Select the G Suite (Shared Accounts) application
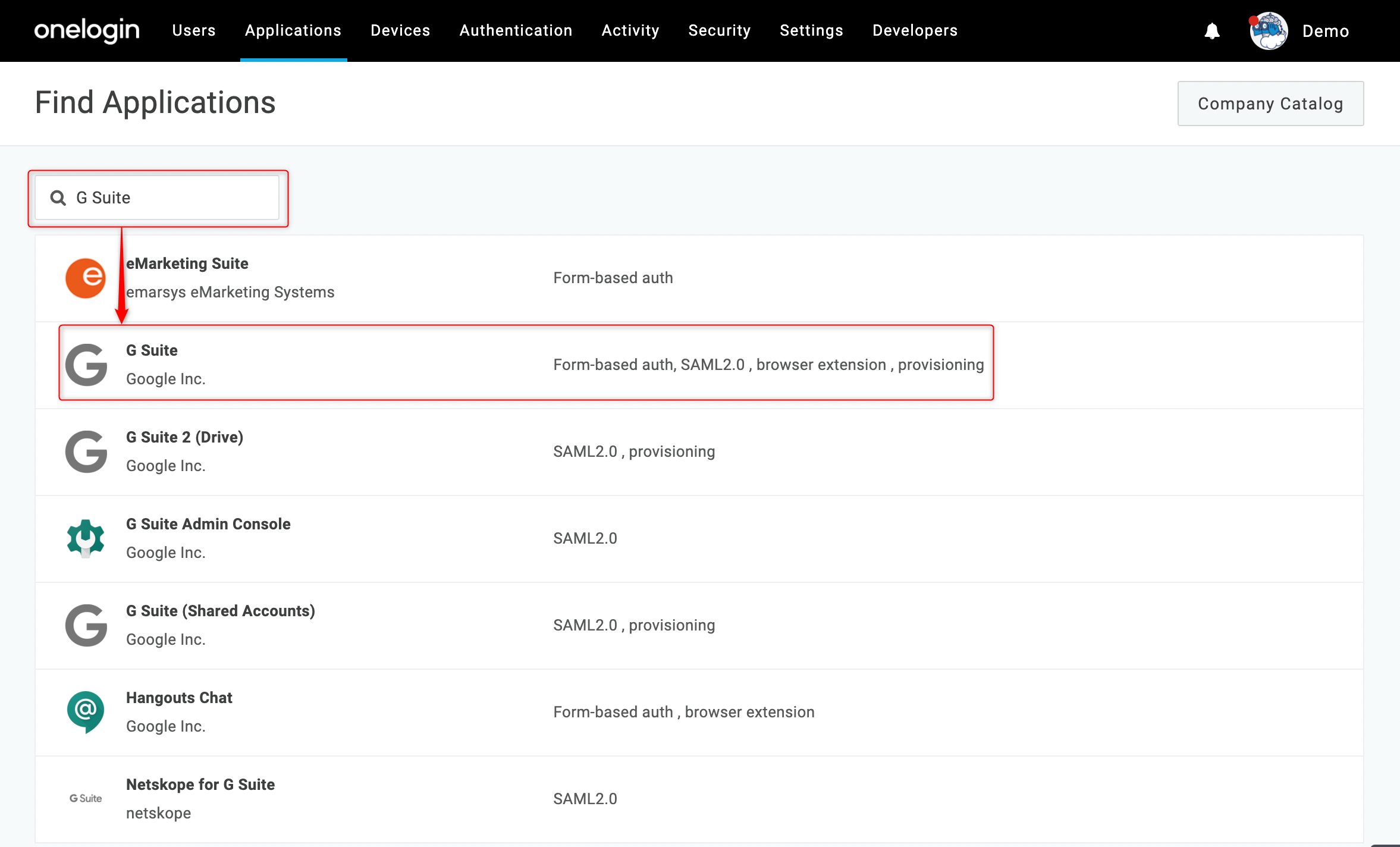This screenshot has width=1400, height=847. coord(699,625)
